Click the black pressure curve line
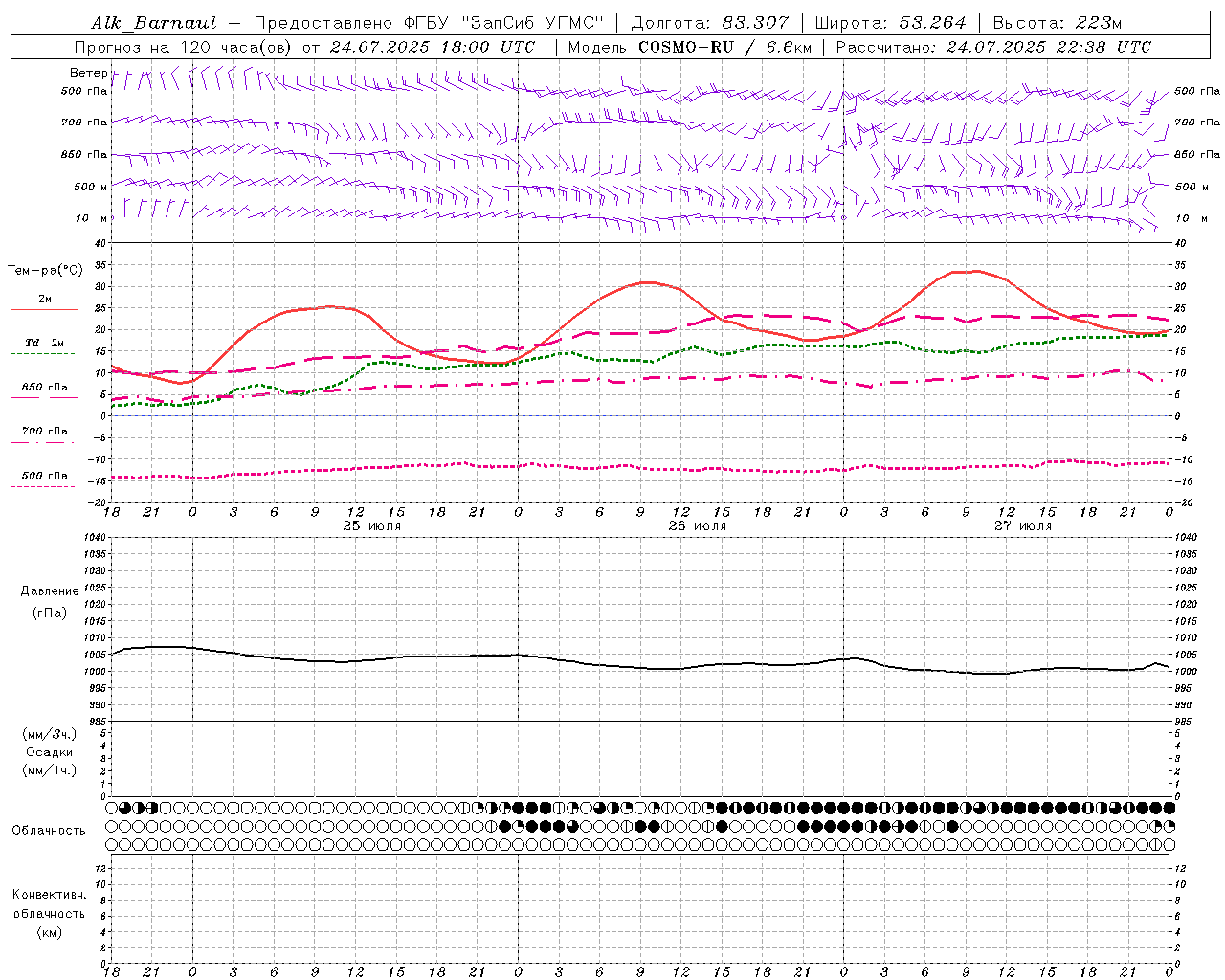This screenshot has height=980, width=1225. [641, 667]
